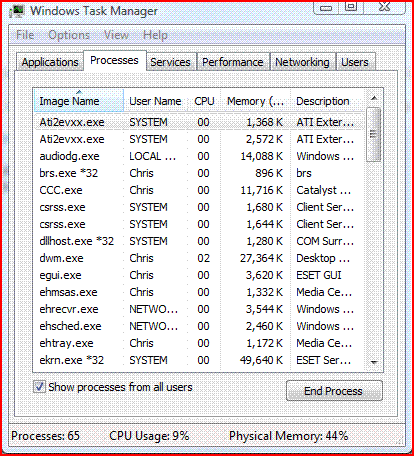
Task: Select the Ati2evxx.exe row using 2,572 K
Action: tap(199, 139)
